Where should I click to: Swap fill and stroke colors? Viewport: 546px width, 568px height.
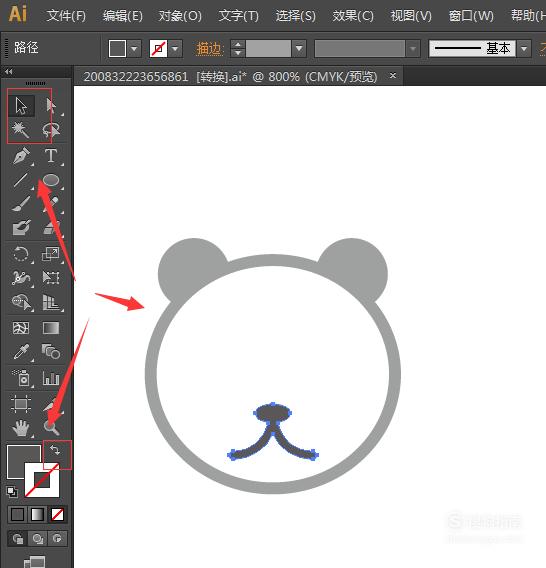pyautogui.click(x=55, y=450)
